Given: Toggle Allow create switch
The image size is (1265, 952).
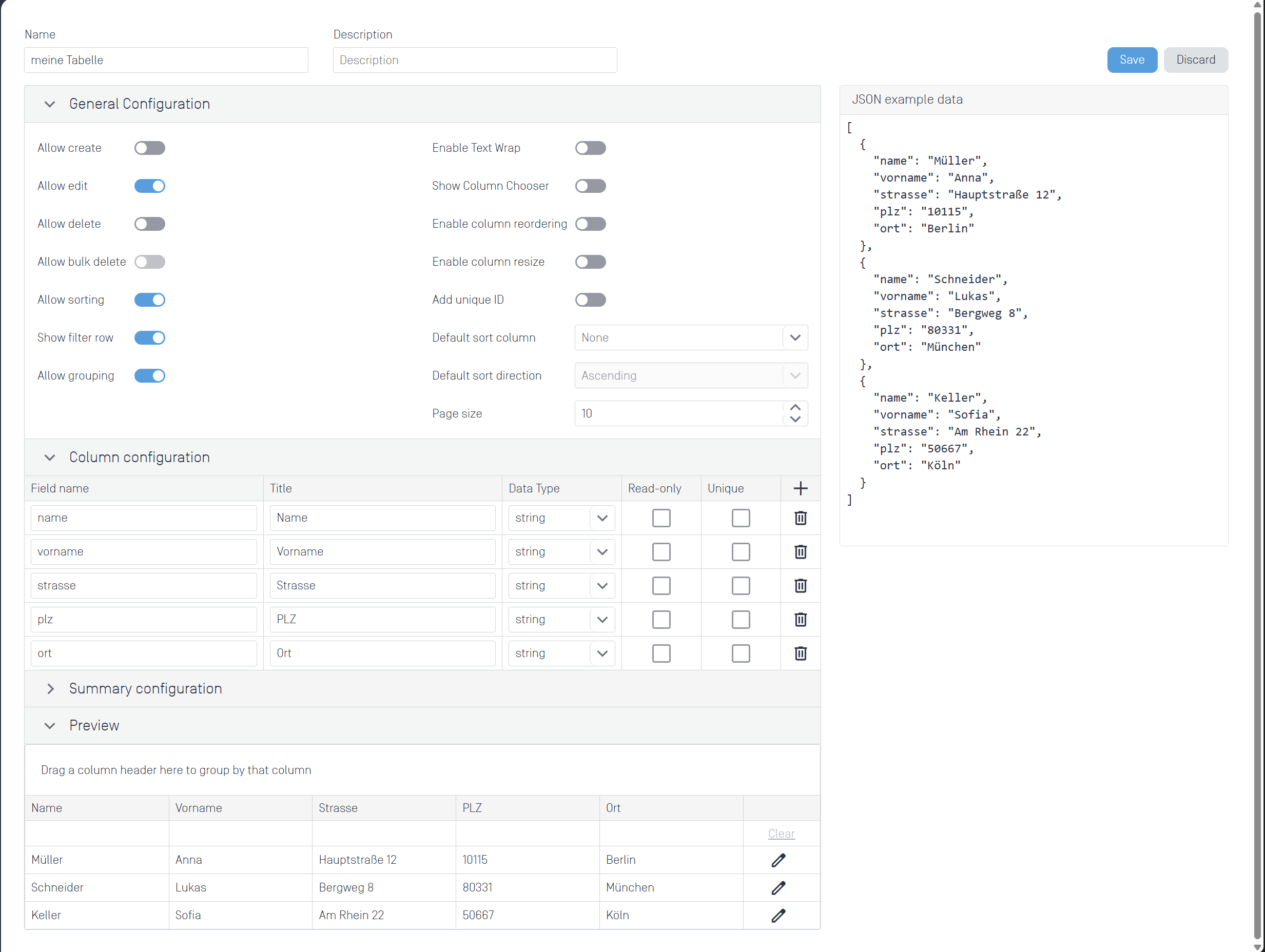Looking at the screenshot, I should click(x=150, y=148).
